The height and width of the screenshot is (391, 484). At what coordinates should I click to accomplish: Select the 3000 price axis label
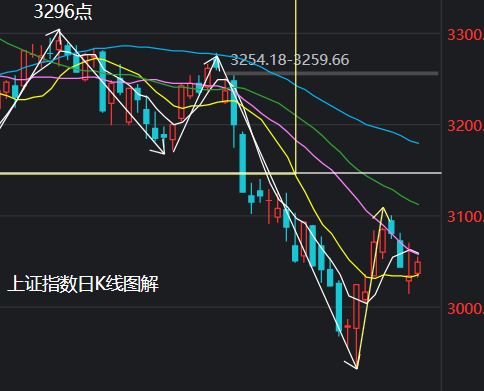click(465, 309)
